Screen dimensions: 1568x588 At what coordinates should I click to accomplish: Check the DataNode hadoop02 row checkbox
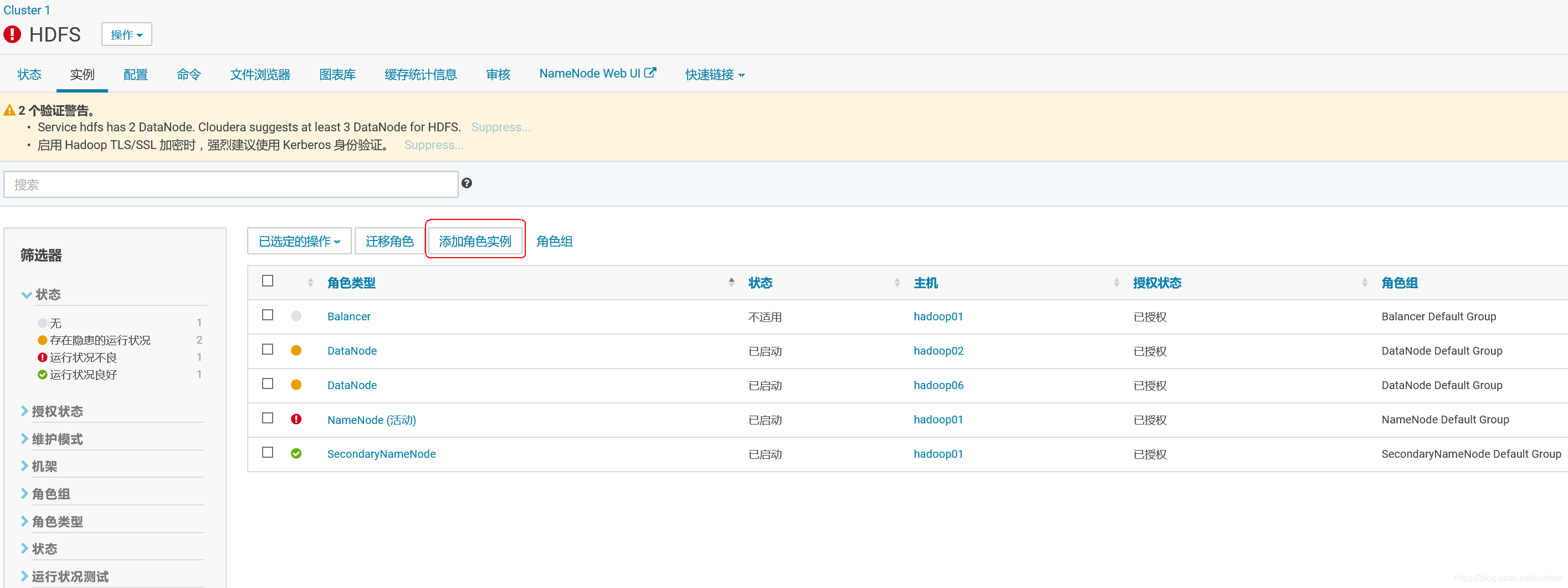[x=268, y=349]
